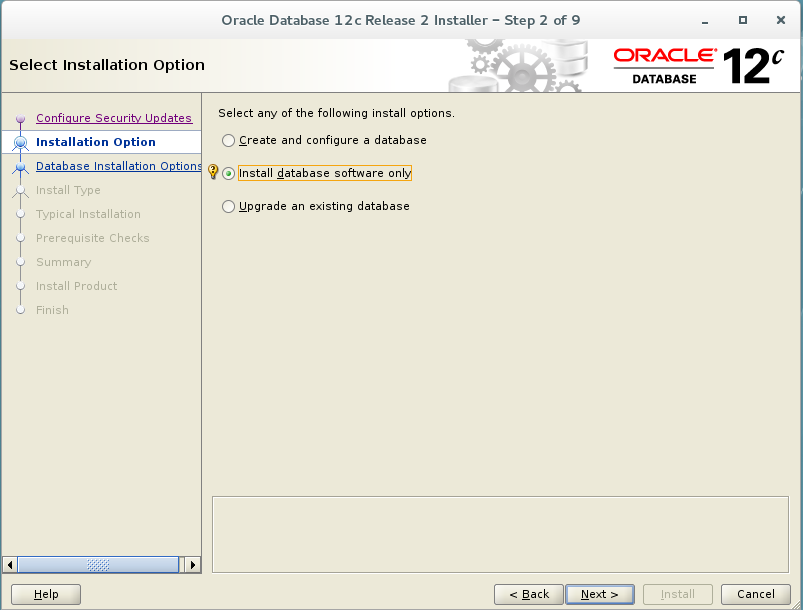Maximize the installer window
This screenshot has width=803, height=610.
click(x=743, y=20)
